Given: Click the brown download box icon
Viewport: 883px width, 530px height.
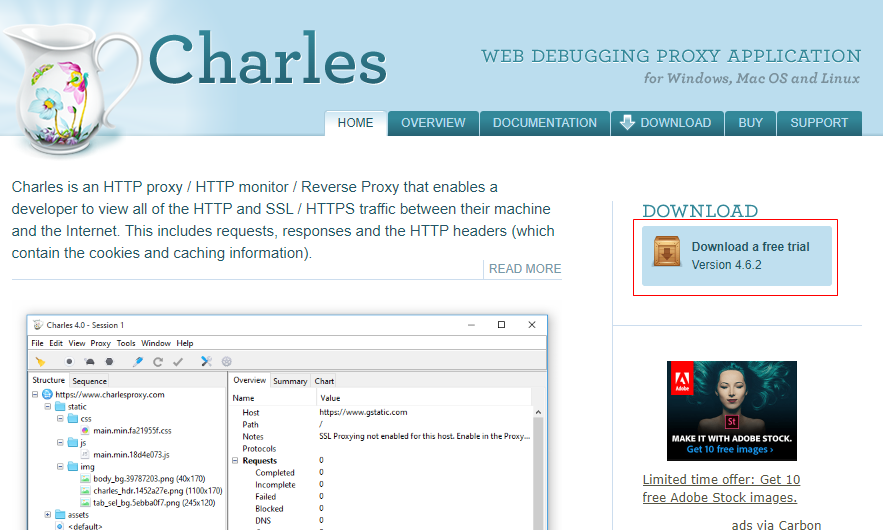Looking at the screenshot, I should 667,253.
